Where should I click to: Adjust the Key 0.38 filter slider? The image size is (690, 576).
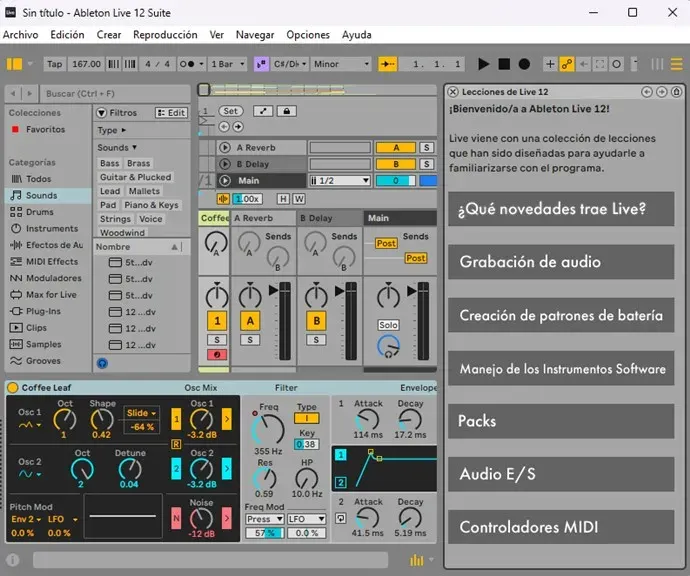click(x=306, y=444)
